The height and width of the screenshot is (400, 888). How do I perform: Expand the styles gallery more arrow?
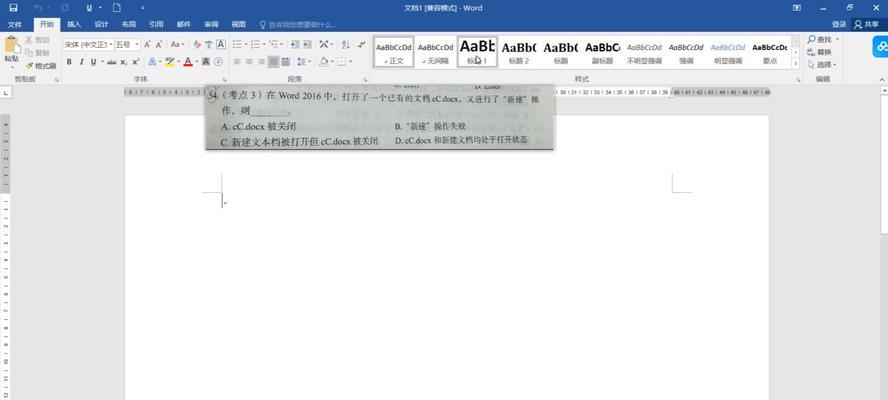[796, 64]
